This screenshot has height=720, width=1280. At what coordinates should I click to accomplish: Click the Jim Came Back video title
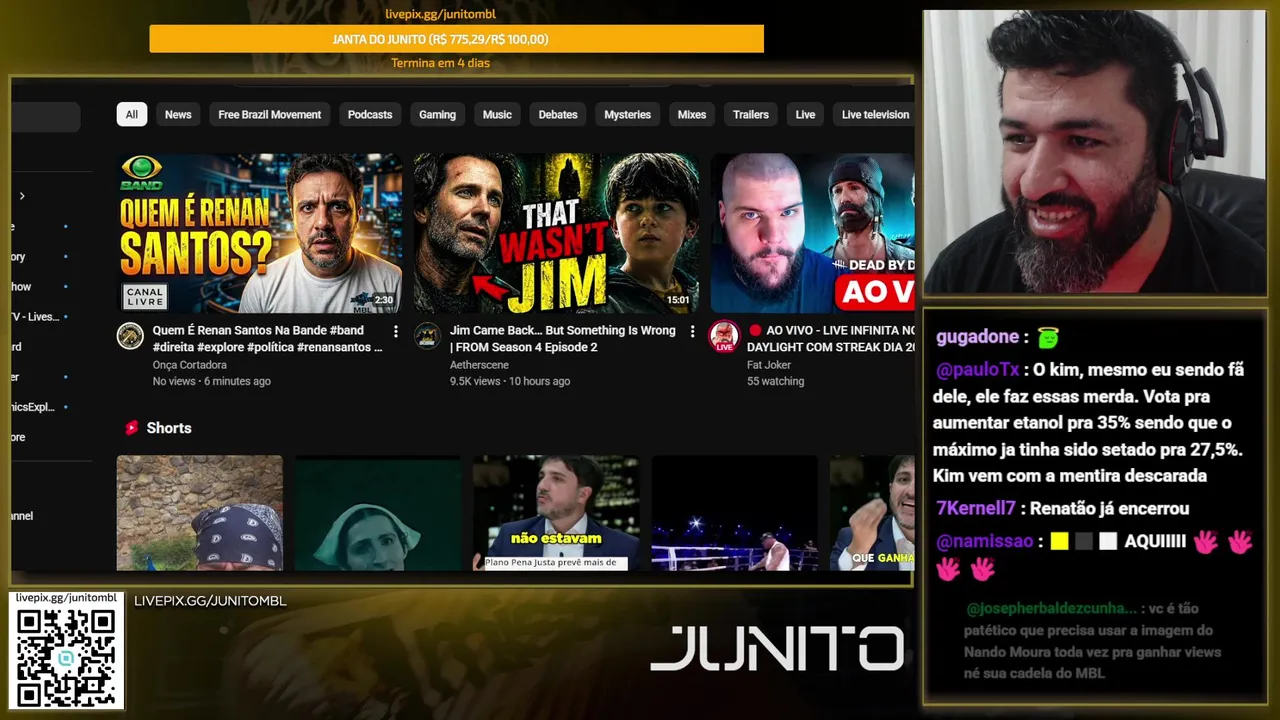(563, 338)
